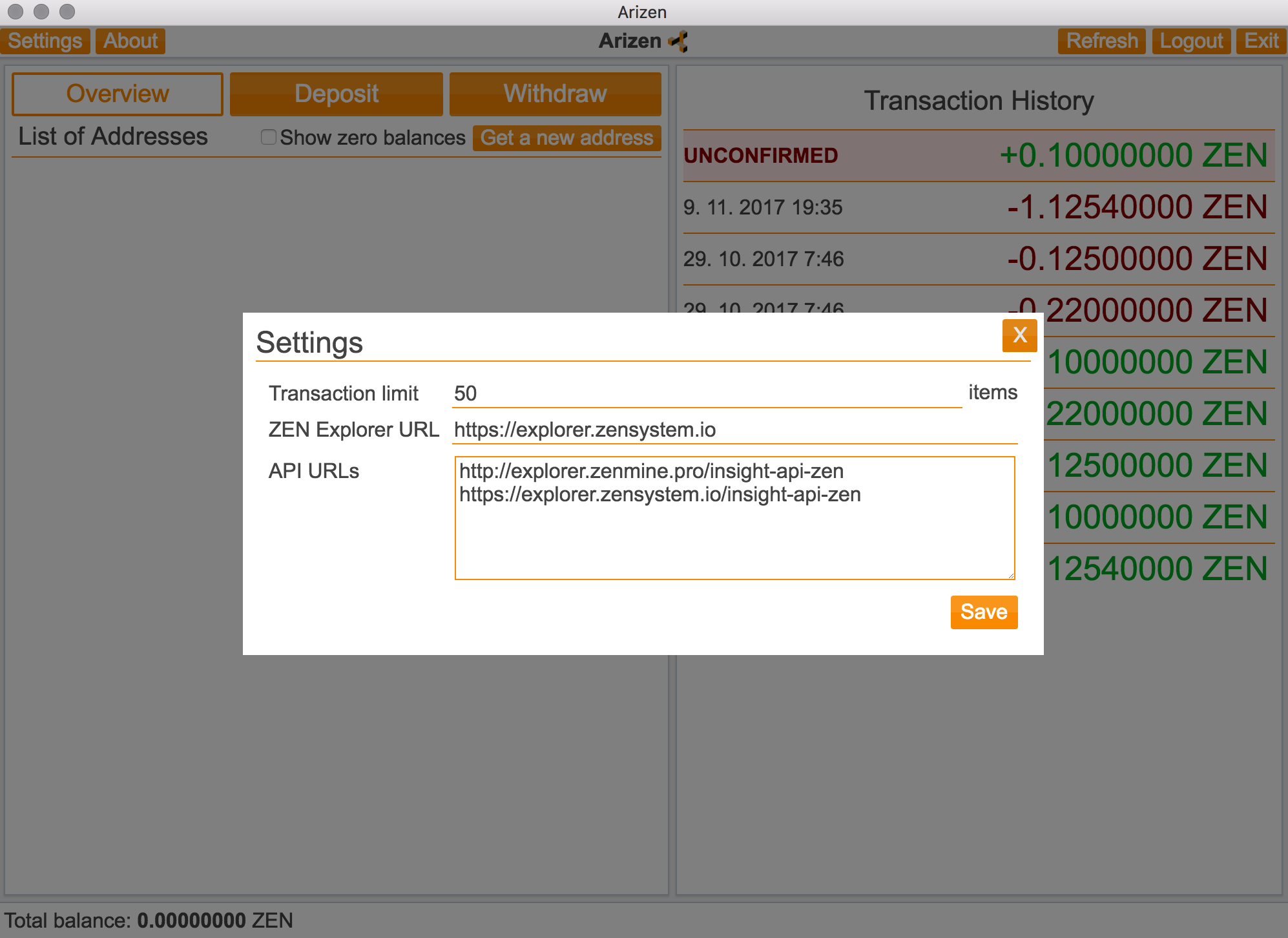
Task: Click Get a new address button
Action: pos(566,138)
